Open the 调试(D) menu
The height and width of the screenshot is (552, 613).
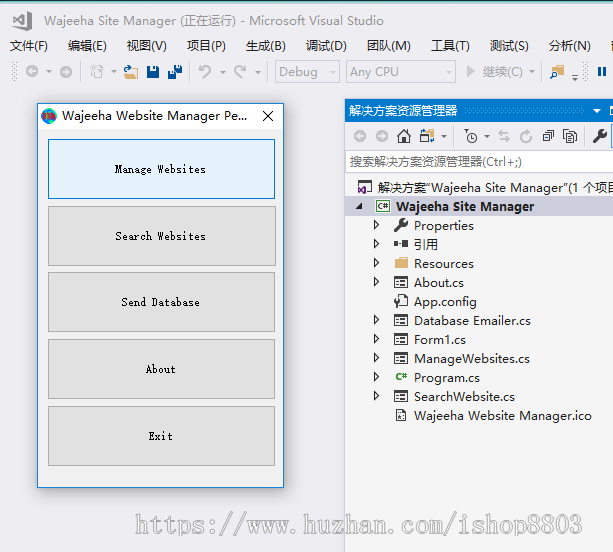(x=326, y=46)
